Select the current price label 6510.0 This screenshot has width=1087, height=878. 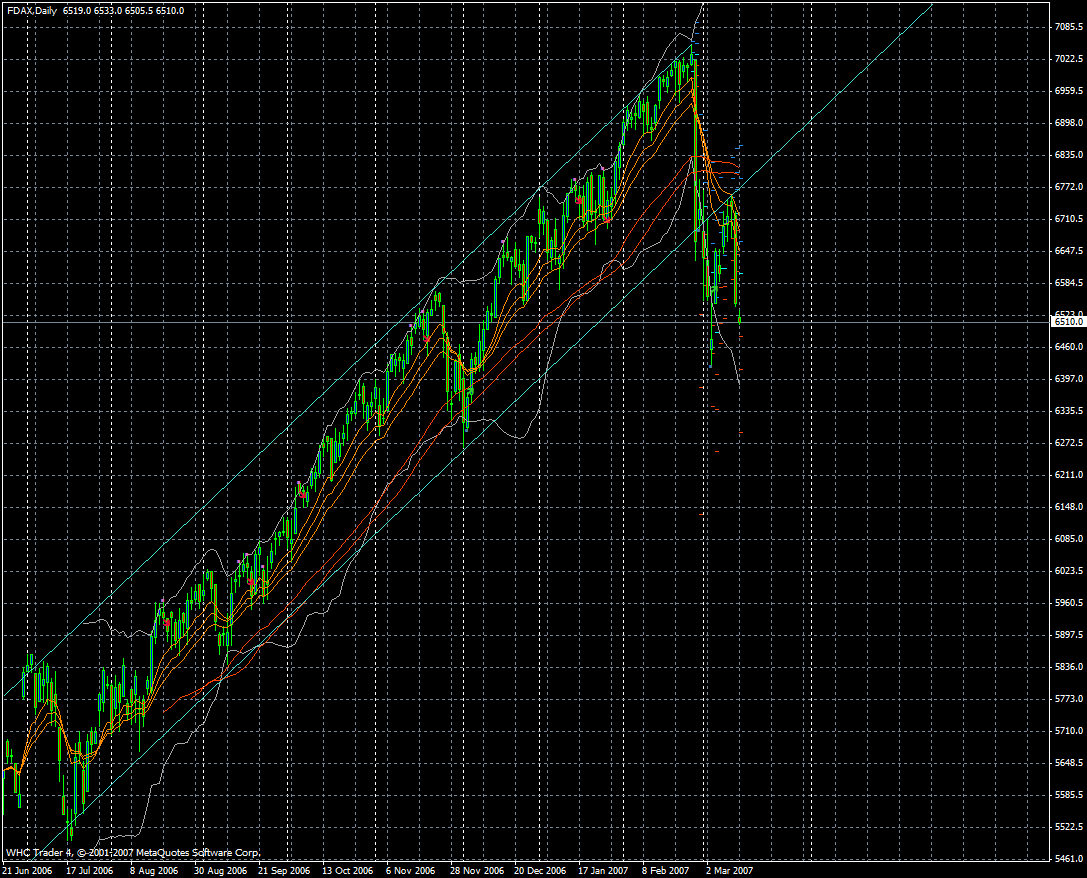coord(1068,322)
